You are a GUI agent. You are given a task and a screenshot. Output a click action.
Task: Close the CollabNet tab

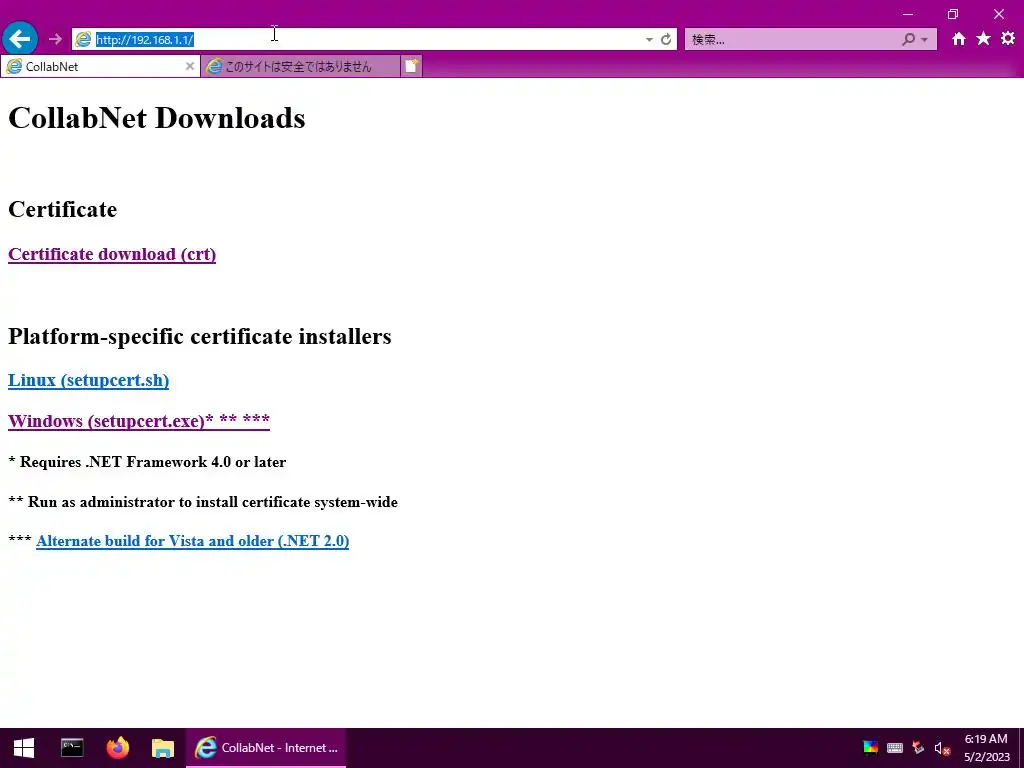[x=189, y=66]
